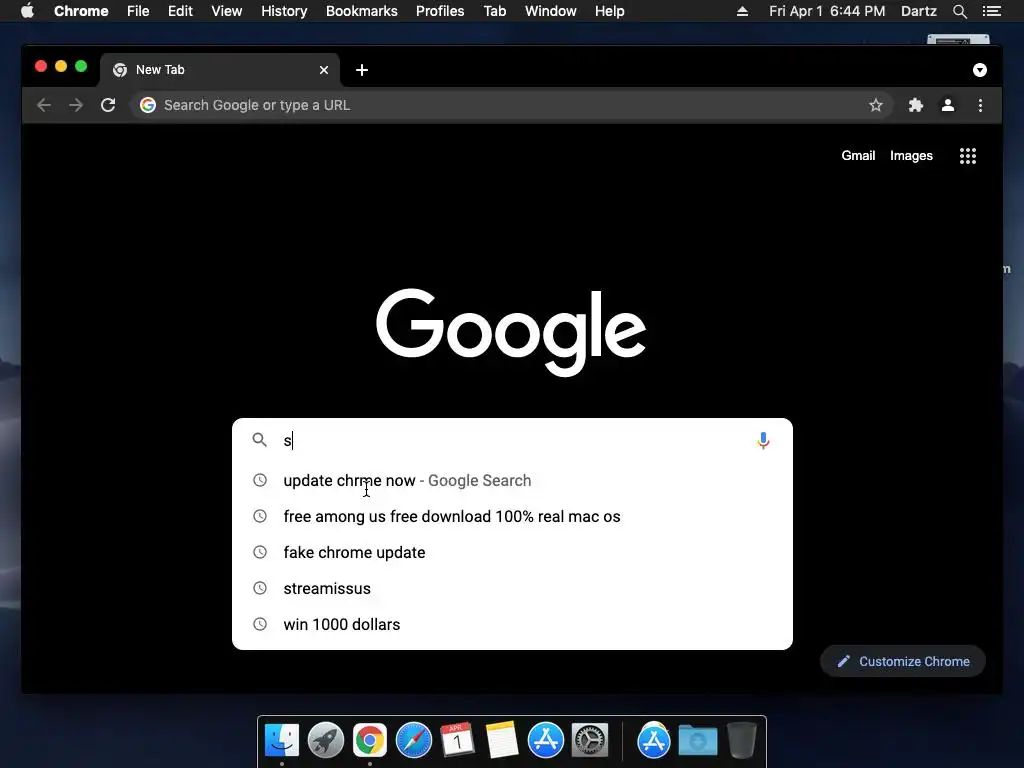
Task: Click the date and time in menu bar
Action: pyautogui.click(x=827, y=11)
